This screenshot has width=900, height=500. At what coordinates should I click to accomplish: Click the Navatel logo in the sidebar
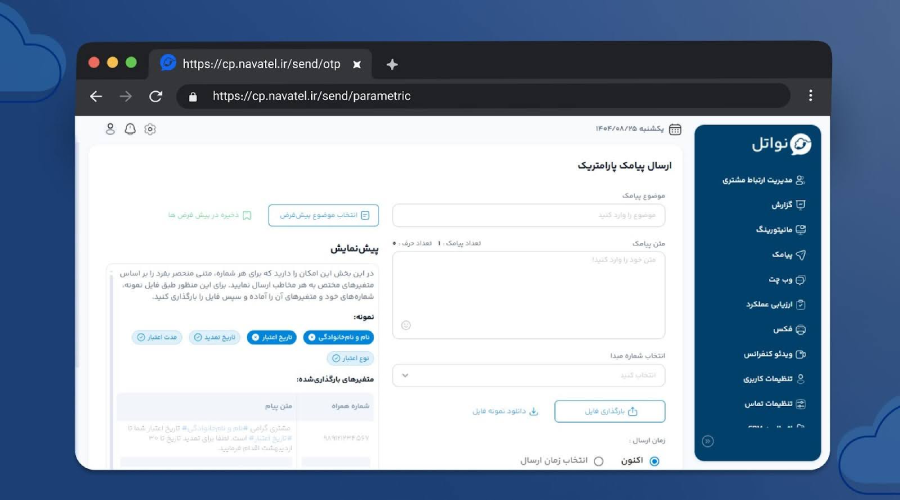[x=781, y=144]
